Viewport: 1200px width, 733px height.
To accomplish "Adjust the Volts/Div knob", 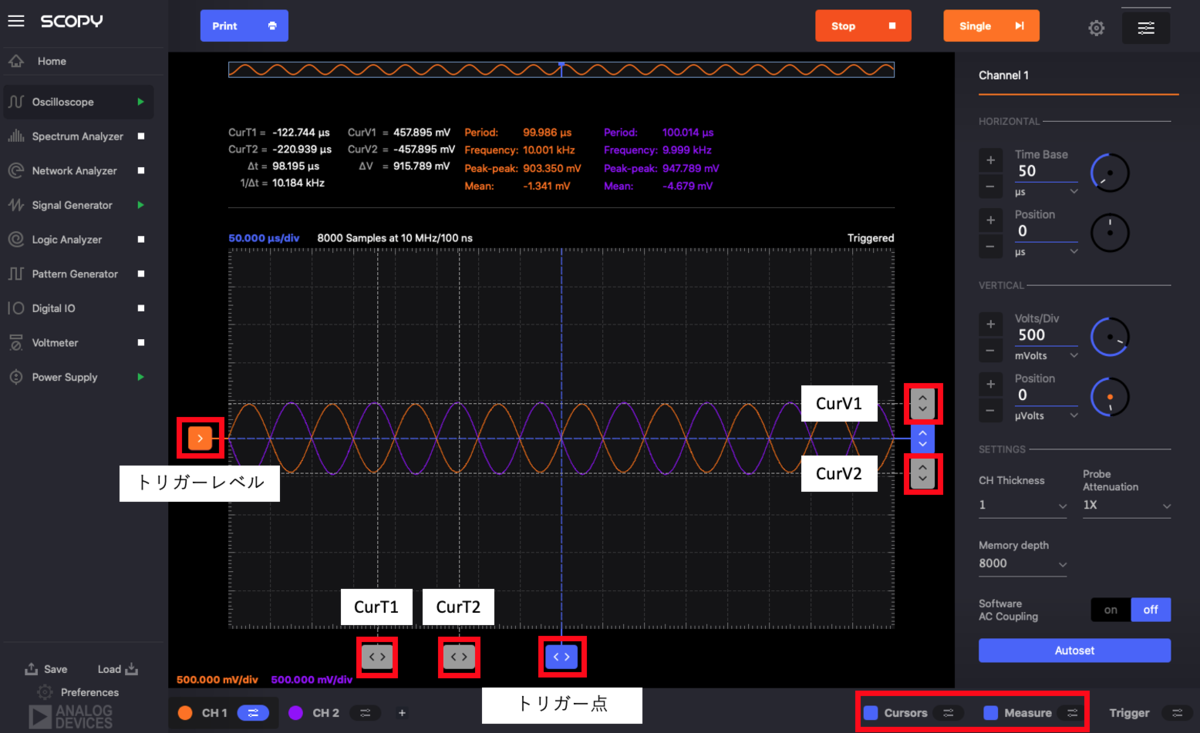I will (1110, 337).
